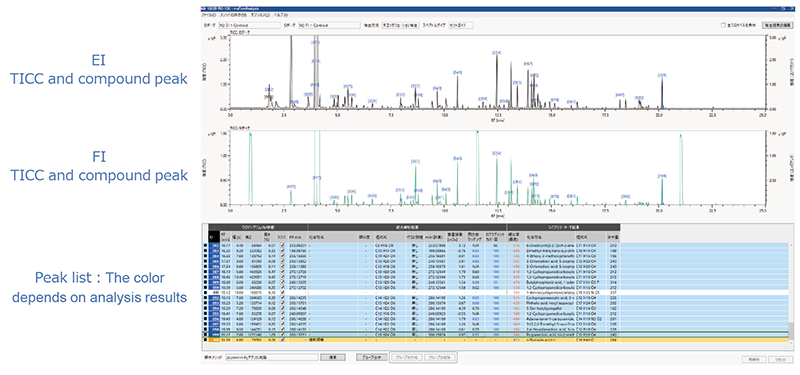This screenshot has width=800, height=375.
Task: Toggle link checkbox in the Dimethyl-trans,trans row
Action: click(283, 251)
